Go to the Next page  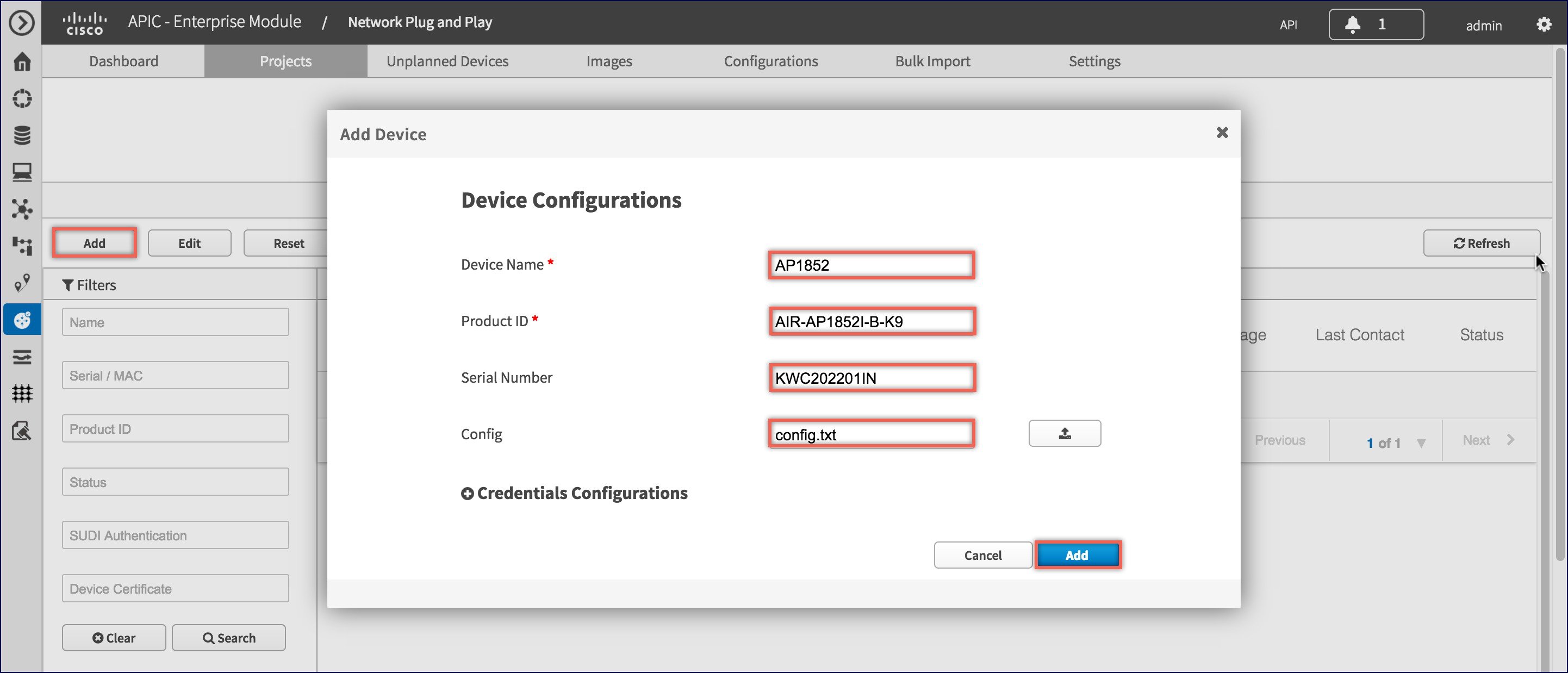pos(1487,440)
